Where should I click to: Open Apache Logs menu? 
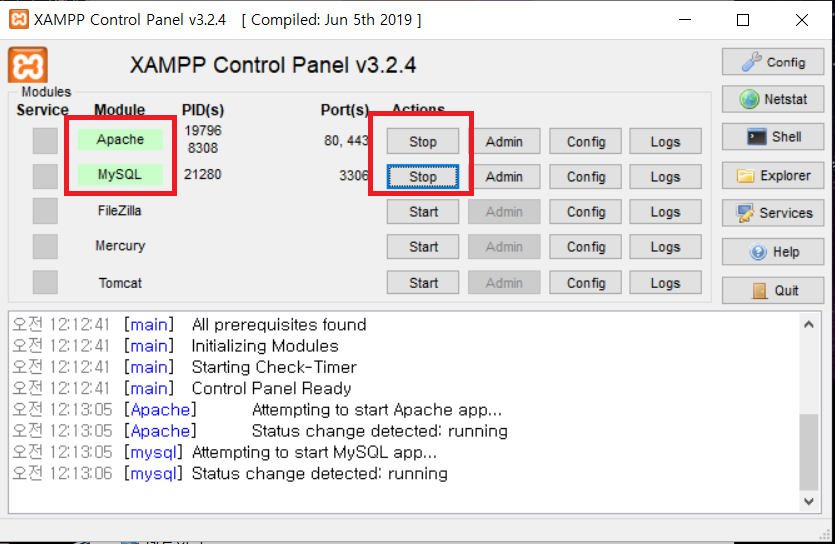(665, 142)
